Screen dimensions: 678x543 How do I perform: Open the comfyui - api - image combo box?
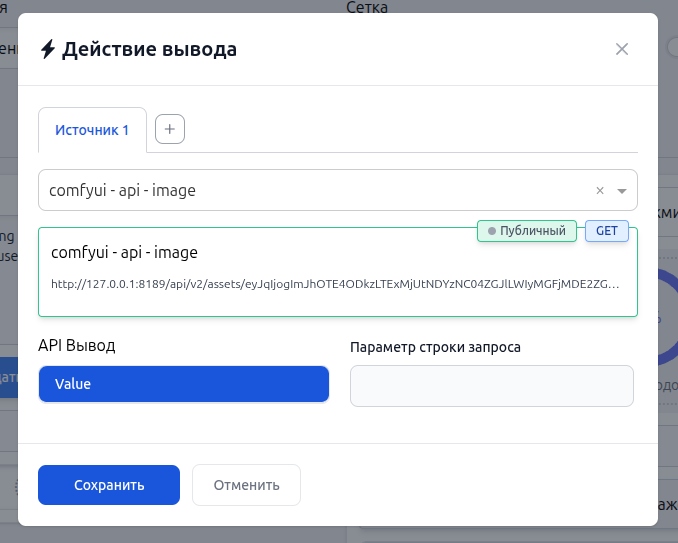[x=338, y=190]
